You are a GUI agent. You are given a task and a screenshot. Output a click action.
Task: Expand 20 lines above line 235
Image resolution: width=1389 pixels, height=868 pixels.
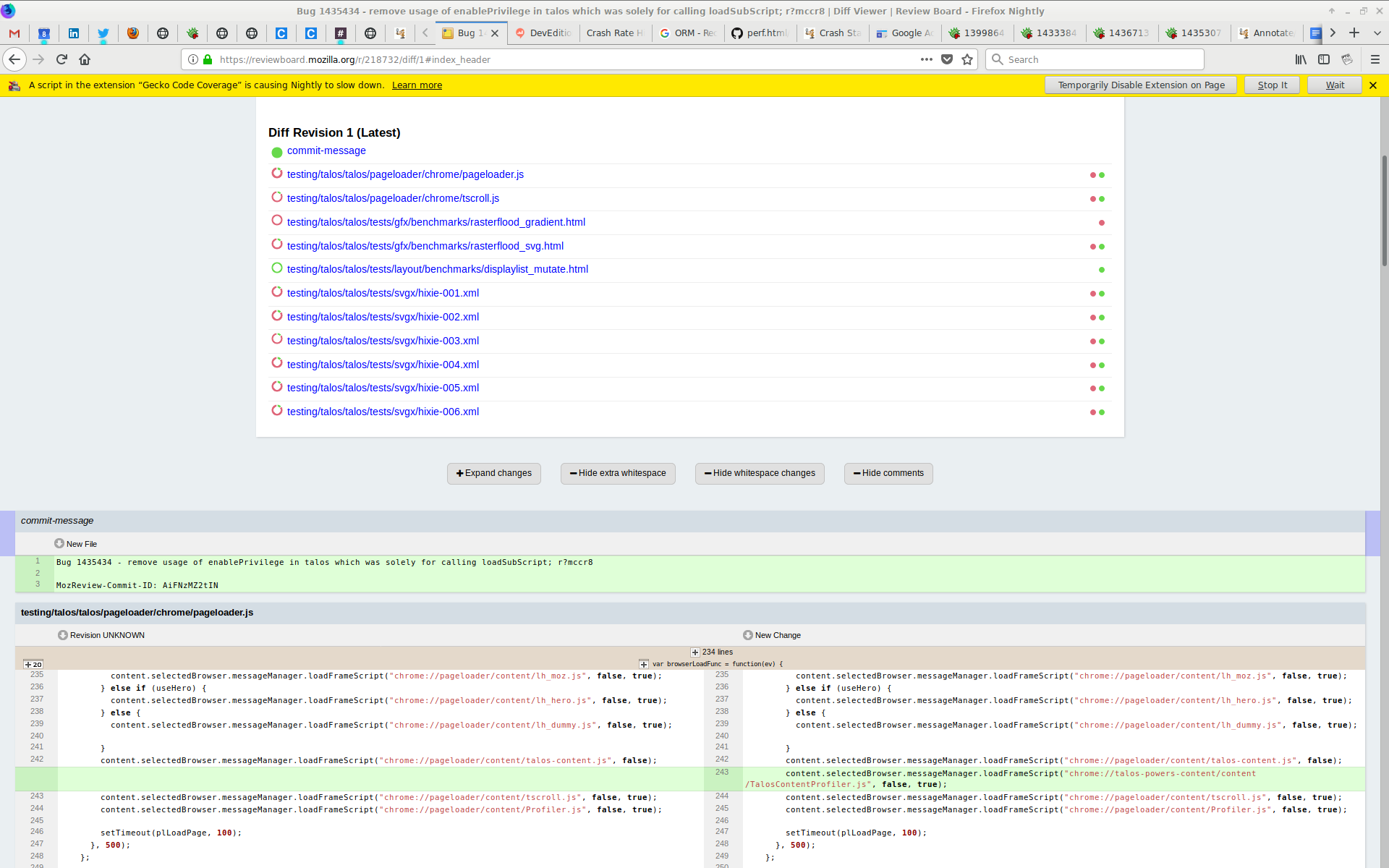tap(33, 664)
